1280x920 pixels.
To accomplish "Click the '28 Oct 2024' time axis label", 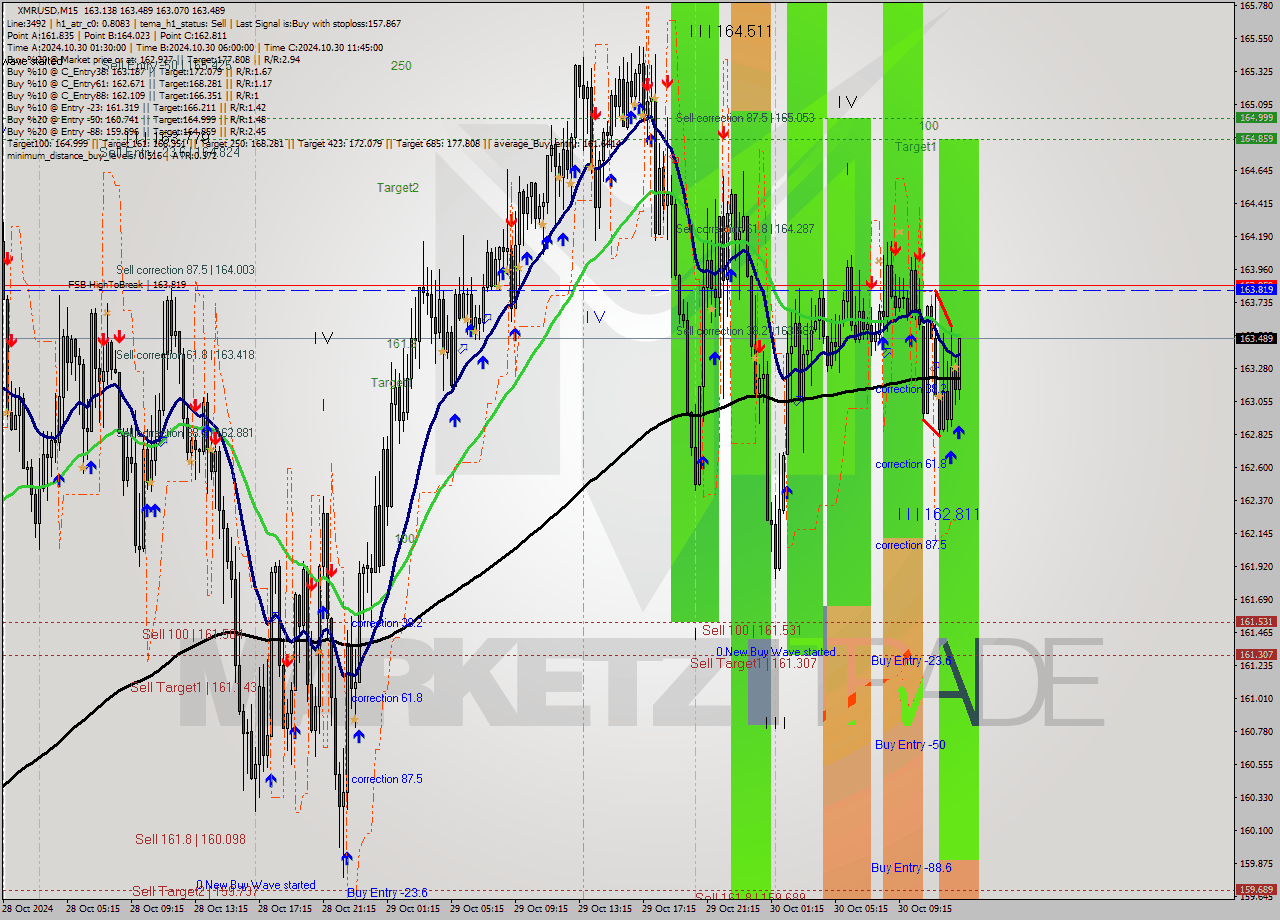I will (26, 910).
